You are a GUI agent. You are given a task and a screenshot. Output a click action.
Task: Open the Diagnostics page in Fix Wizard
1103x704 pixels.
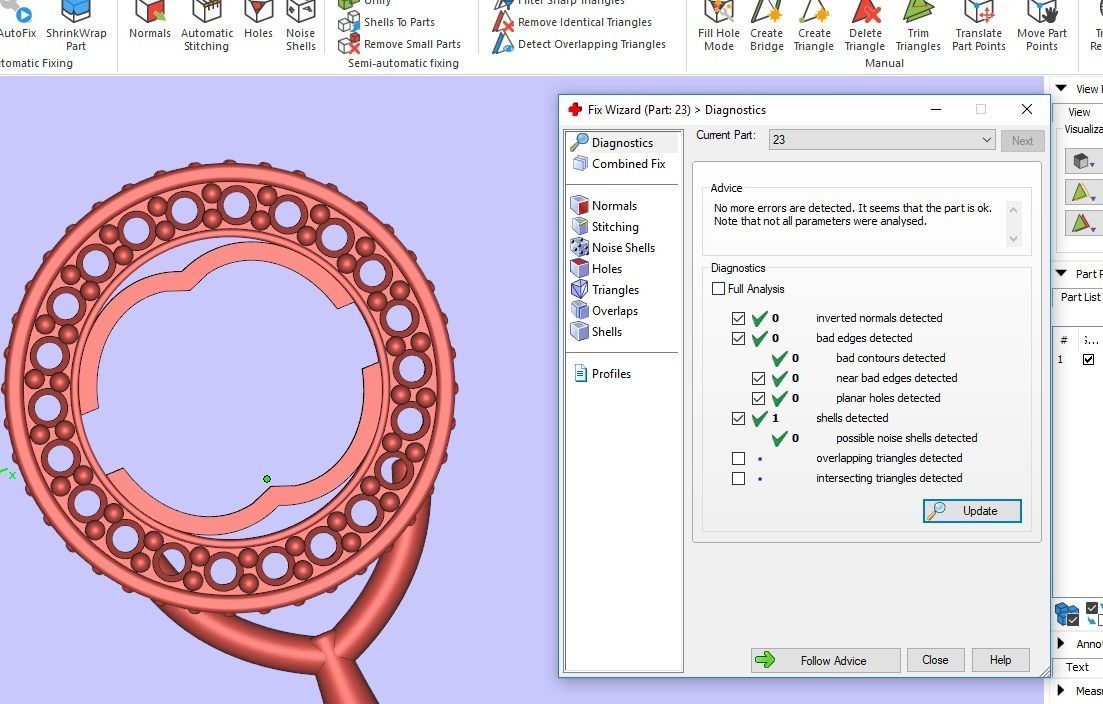click(622, 143)
